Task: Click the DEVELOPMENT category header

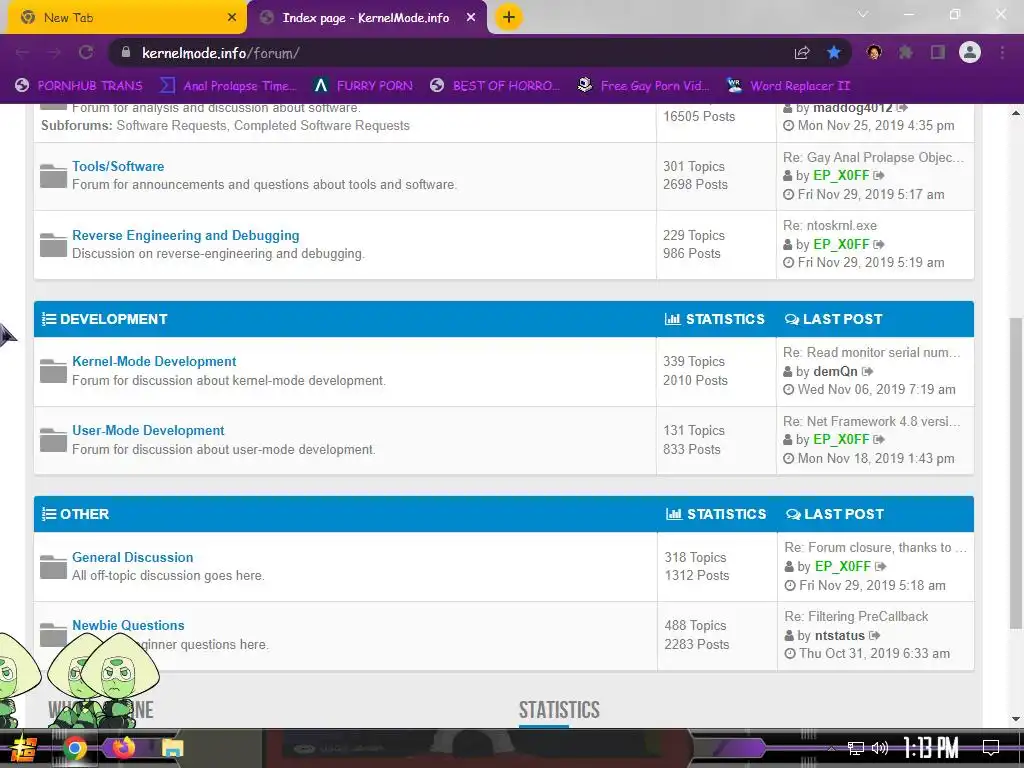Action: click(x=114, y=319)
